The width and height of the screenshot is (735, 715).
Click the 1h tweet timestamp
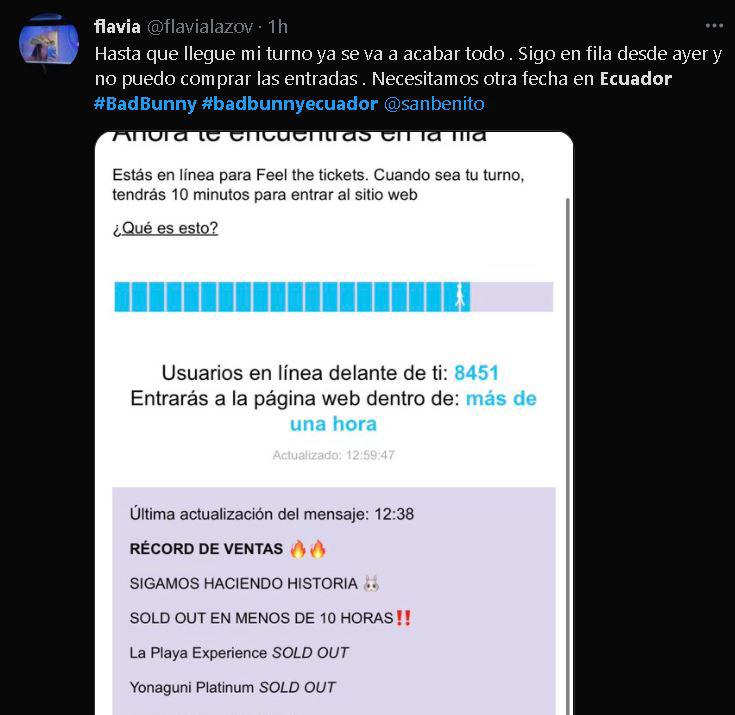coord(278,27)
